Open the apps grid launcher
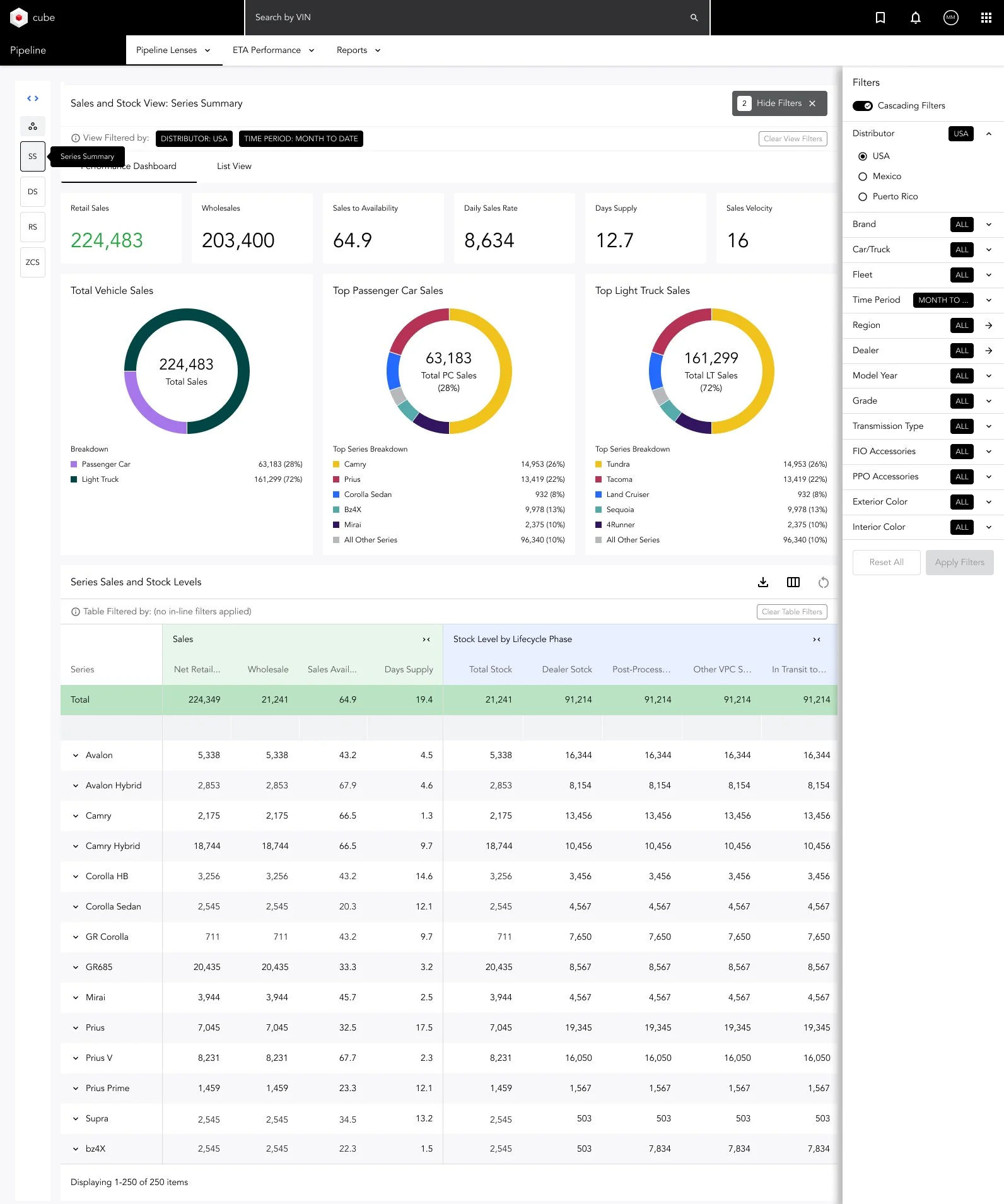The height and width of the screenshot is (1204, 1004). (x=986, y=18)
